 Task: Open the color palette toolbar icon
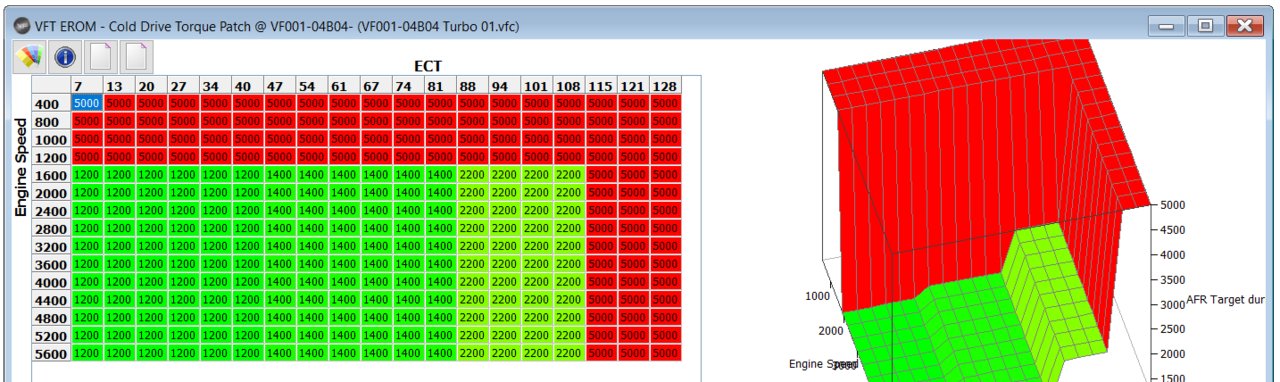tap(27, 57)
